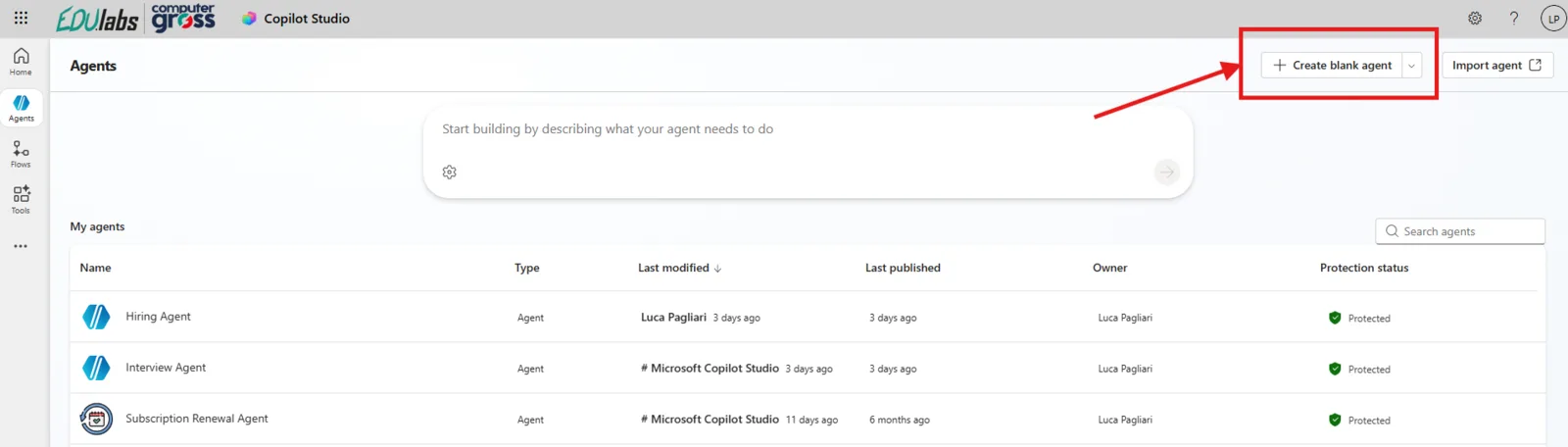
Task: Click the Interview Agent icon
Action: 96,368
